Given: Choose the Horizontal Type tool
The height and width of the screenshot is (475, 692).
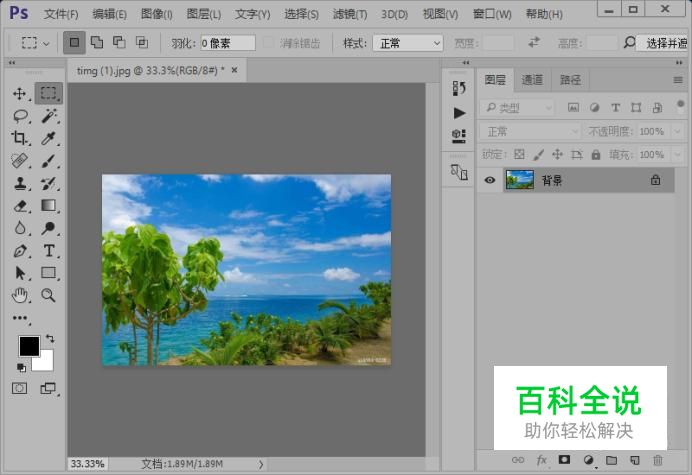Looking at the screenshot, I should pyautogui.click(x=48, y=251).
